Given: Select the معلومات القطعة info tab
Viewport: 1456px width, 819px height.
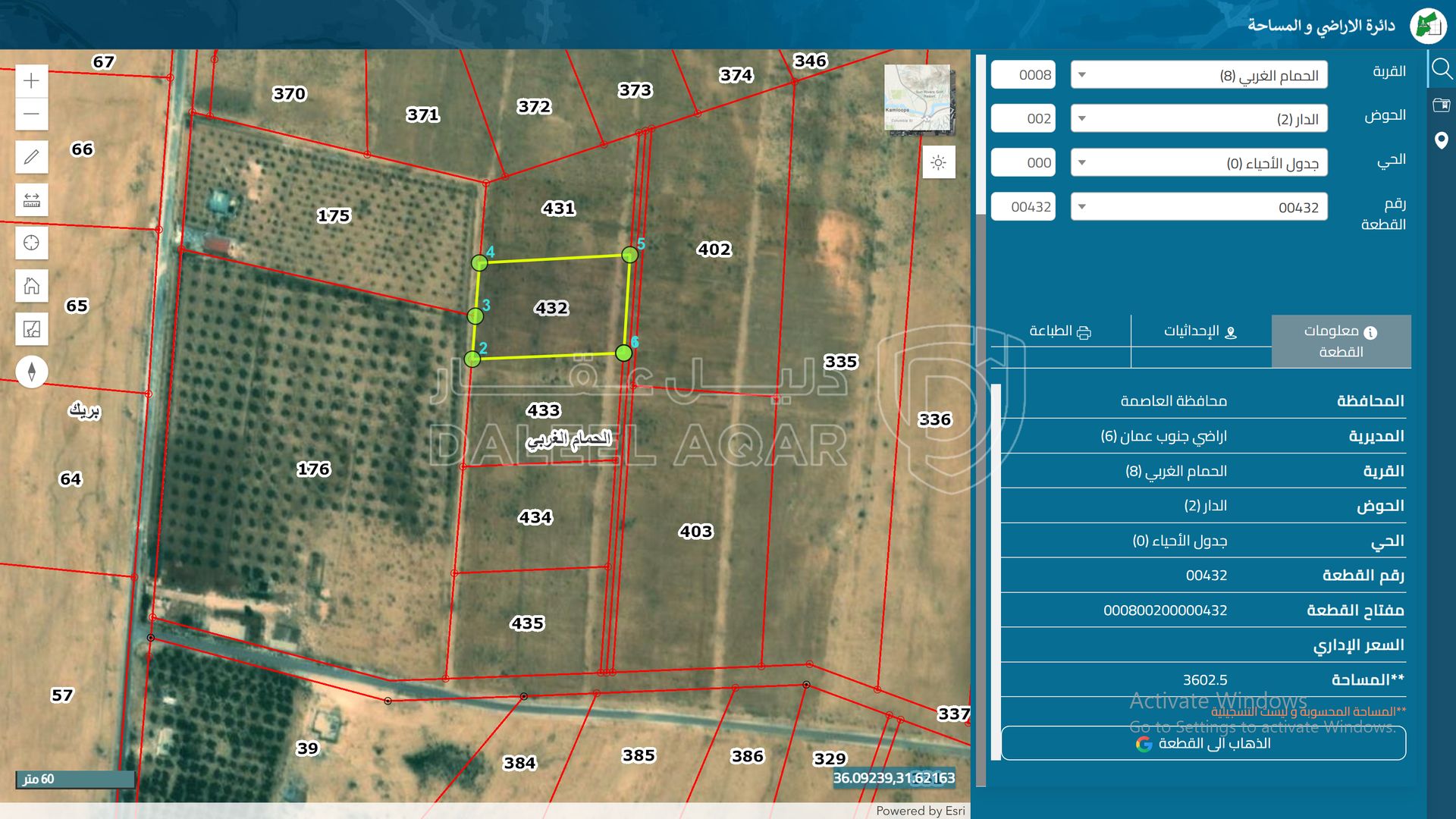Looking at the screenshot, I should 1341,341.
